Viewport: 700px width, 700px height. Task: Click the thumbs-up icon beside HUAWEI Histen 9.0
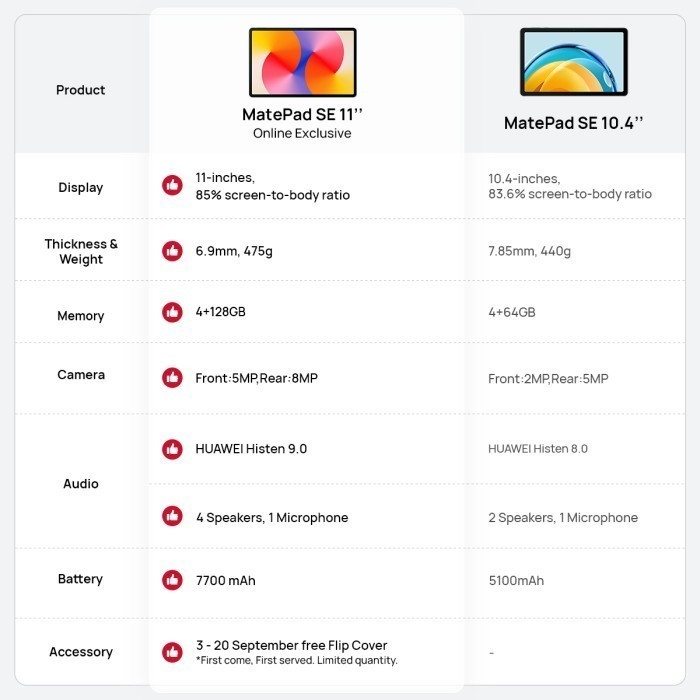coord(172,449)
